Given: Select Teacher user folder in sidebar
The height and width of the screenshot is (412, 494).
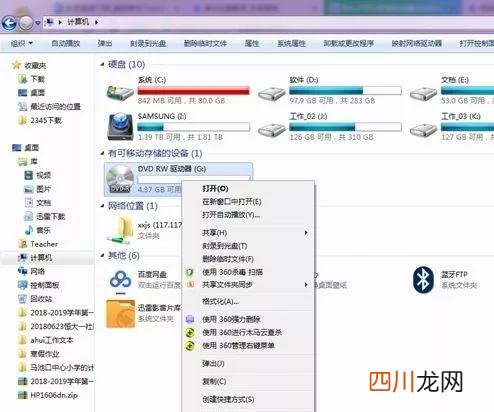Looking at the screenshot, I should tap(38, 244).
